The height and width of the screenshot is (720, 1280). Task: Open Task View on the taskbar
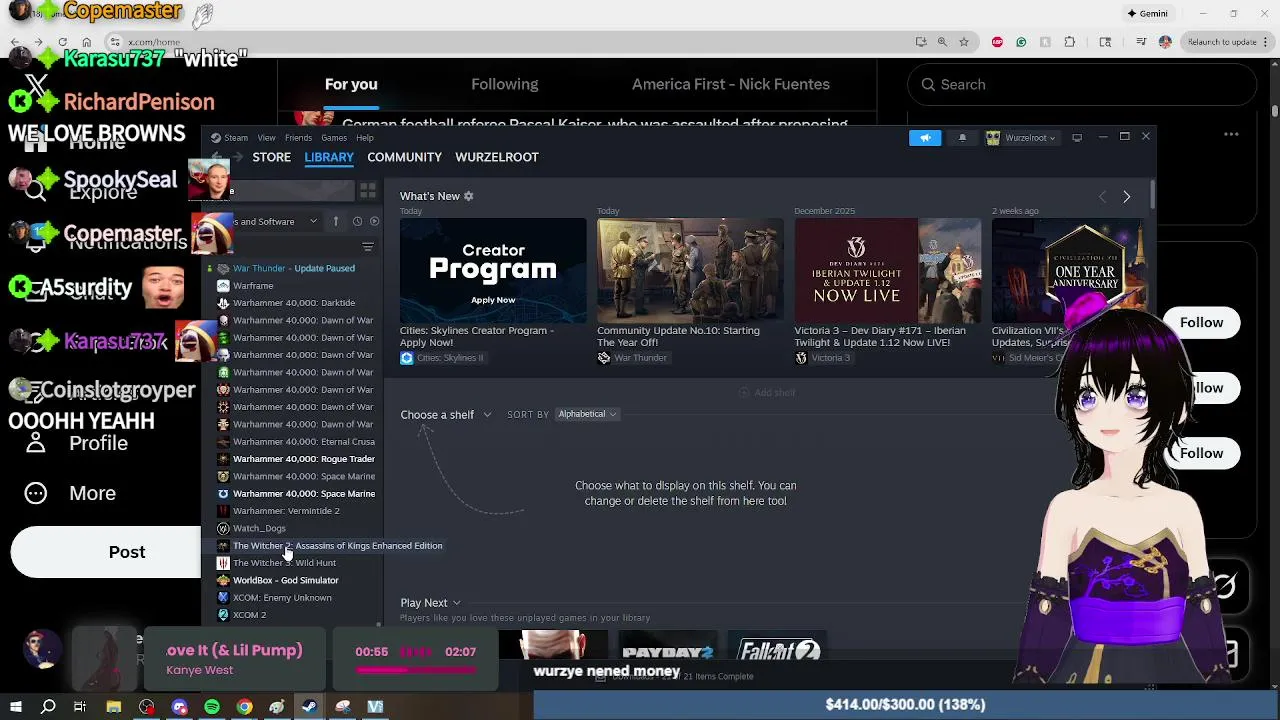click(80, 707)
